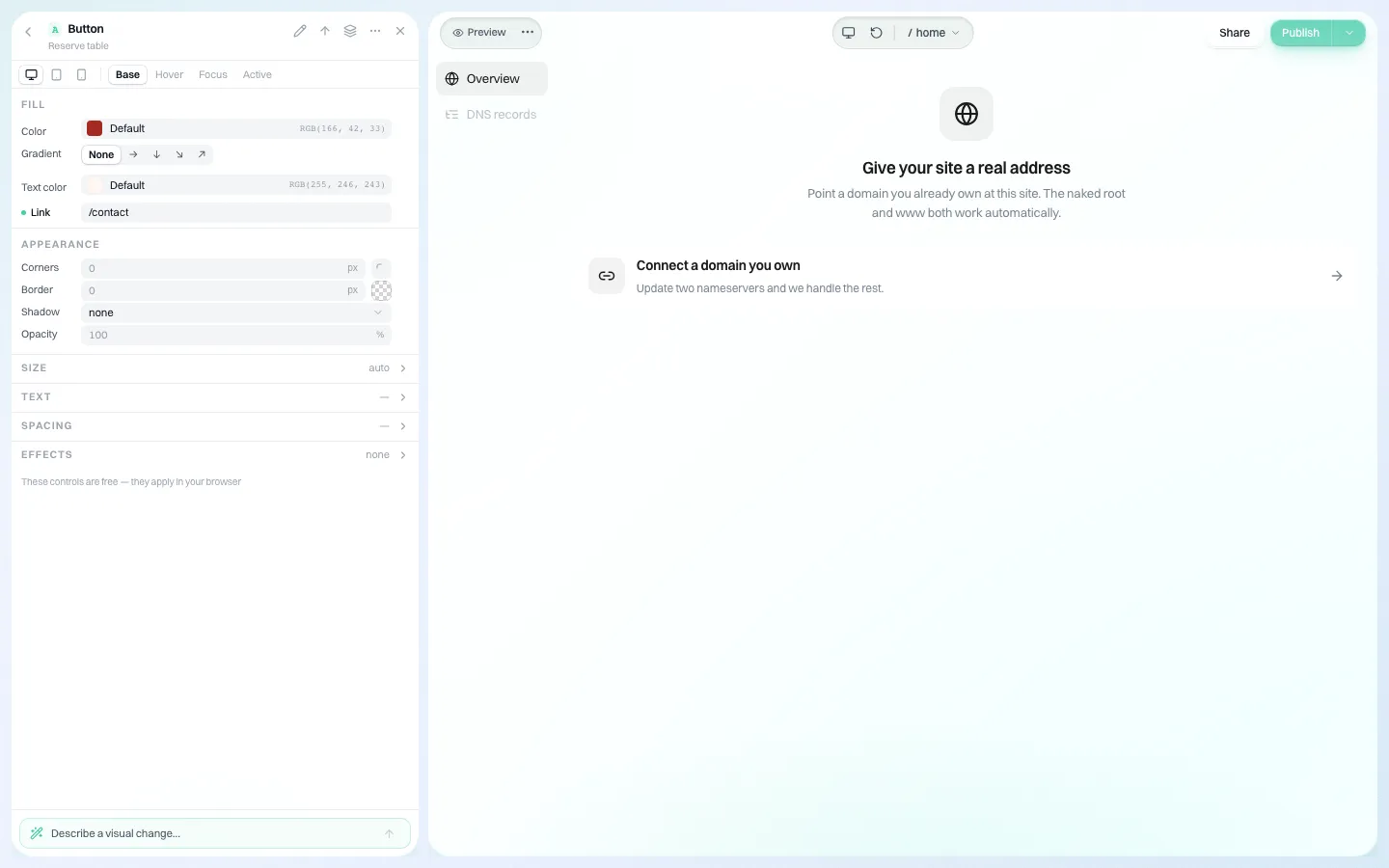The height and width of the screenshot is (868, 1389).
Task: Click the fill color RGB(166, 42, 33) value
Action: pyautogui.click(x=341, y=128)
